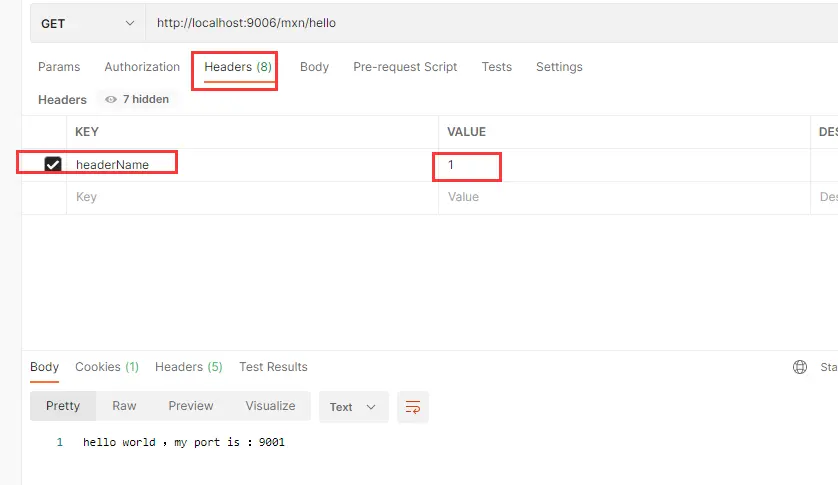Switch to the Settings tab
The image size is (838, 485).
(559, 67)
